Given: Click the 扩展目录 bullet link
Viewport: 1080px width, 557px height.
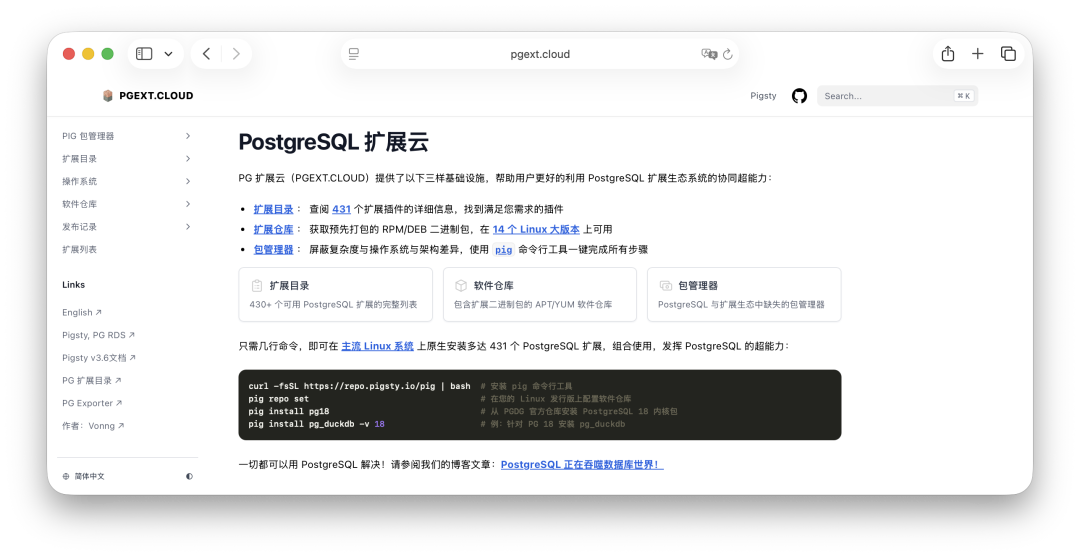Looking at the screenshot, I should [273, 209].
